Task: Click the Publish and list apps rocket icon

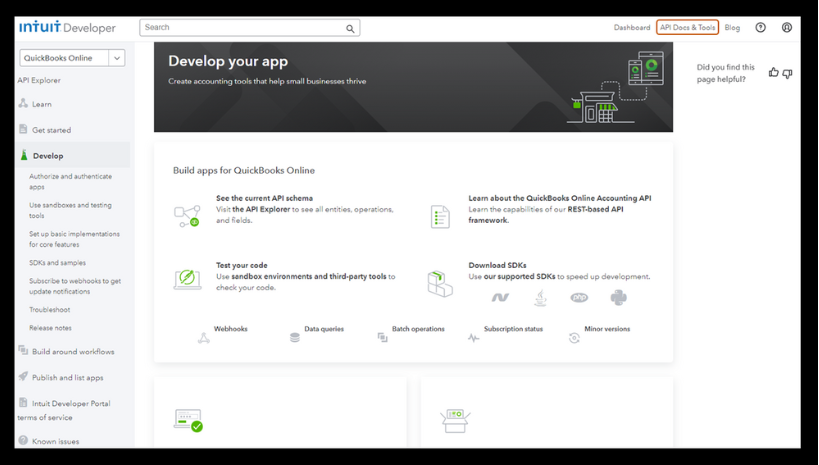Action: [x=23, y=376]
